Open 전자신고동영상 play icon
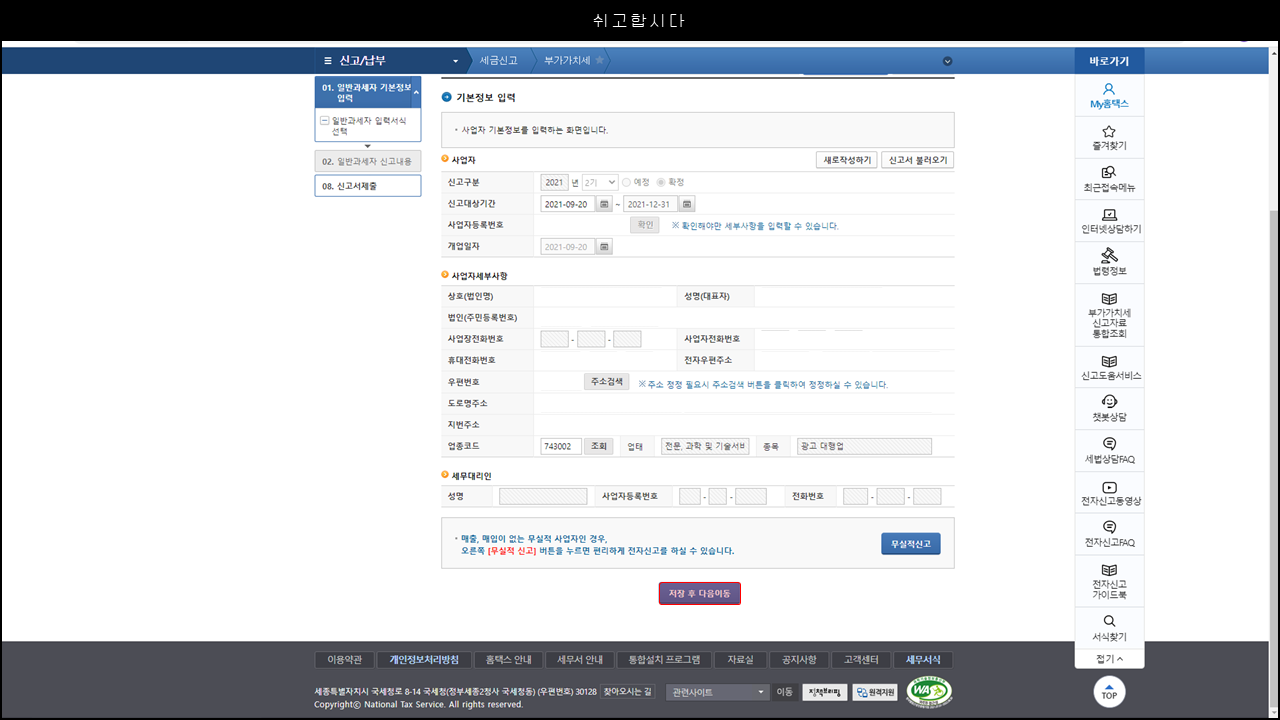1280x720 pixels. (x=1108, y=487)
